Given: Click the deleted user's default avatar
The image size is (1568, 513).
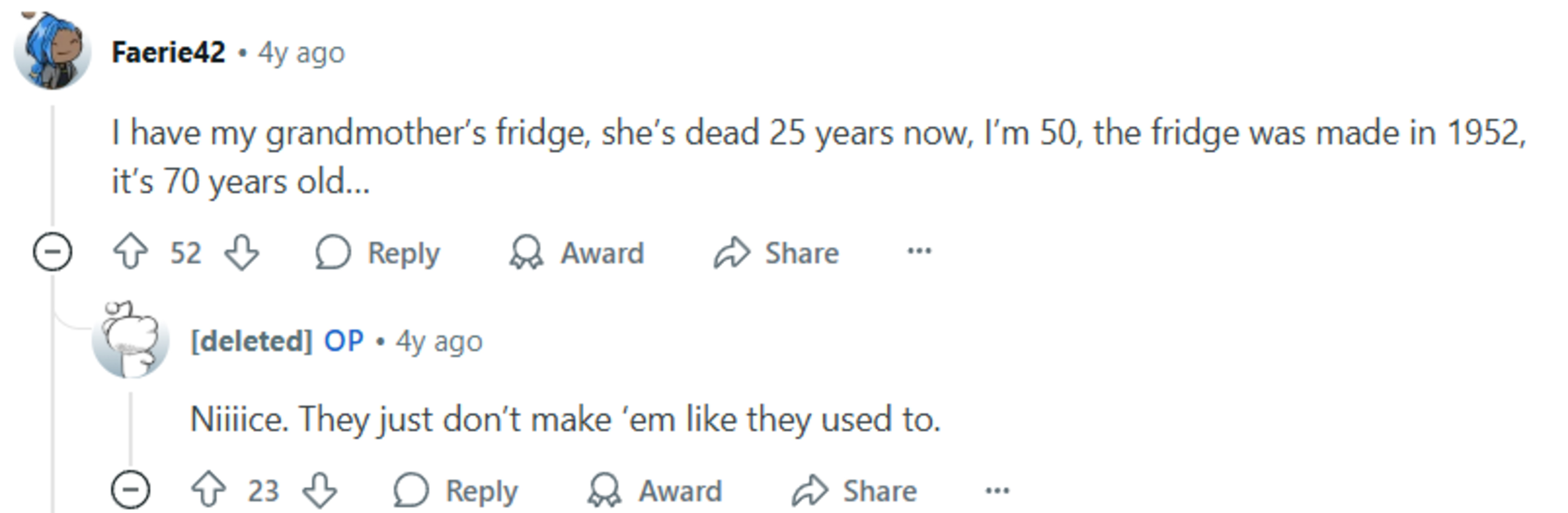Looking at the screenshot, I should (130, 339).
